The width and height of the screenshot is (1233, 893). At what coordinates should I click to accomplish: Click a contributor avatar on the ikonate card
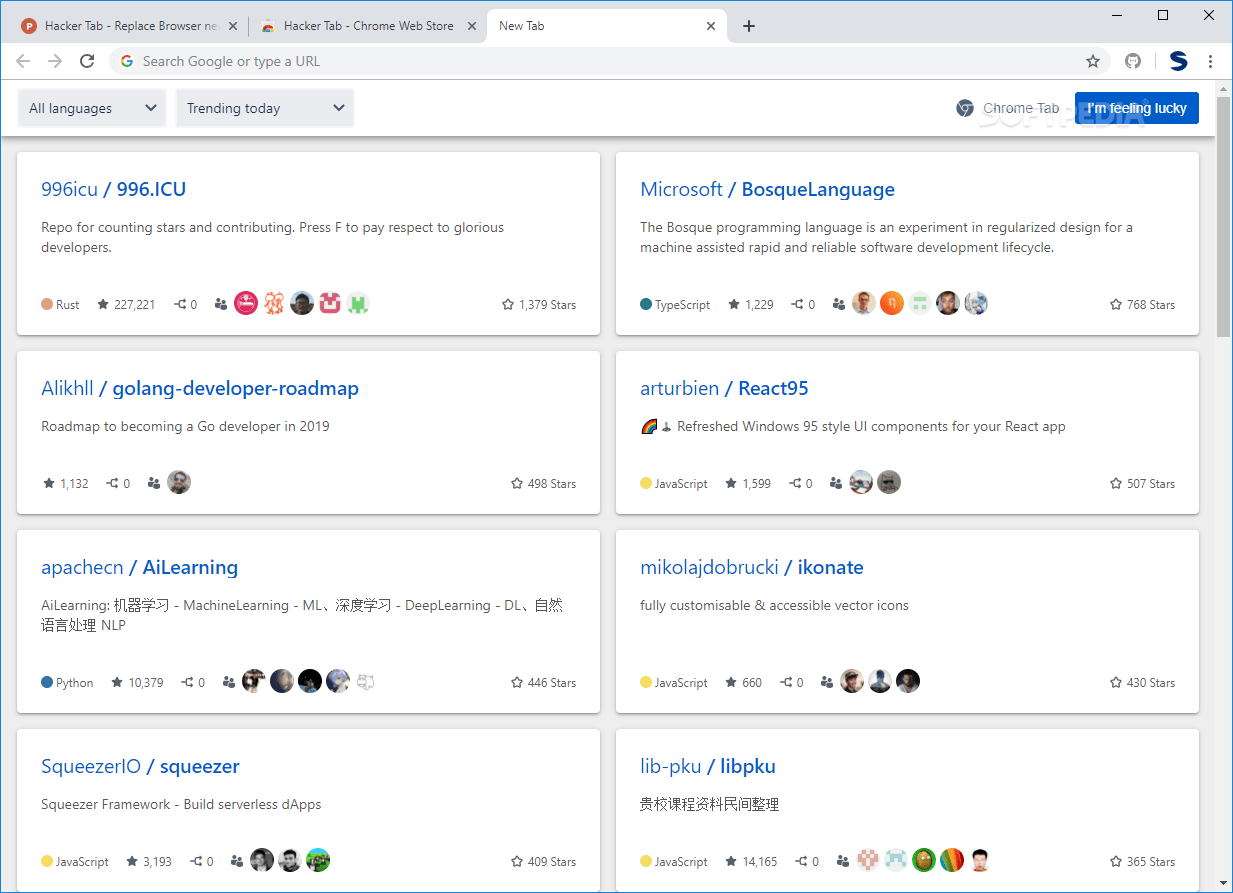[x=852, y=681]
